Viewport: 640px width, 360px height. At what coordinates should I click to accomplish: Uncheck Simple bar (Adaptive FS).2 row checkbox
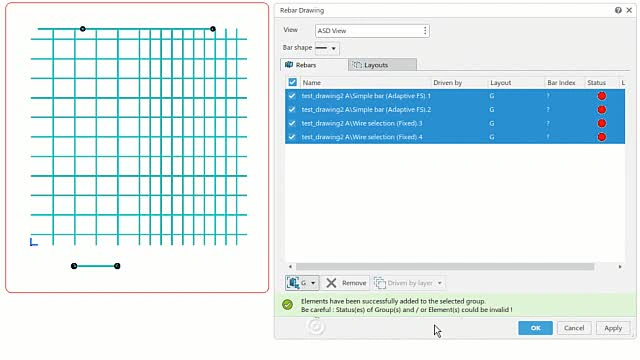[291, 109]
